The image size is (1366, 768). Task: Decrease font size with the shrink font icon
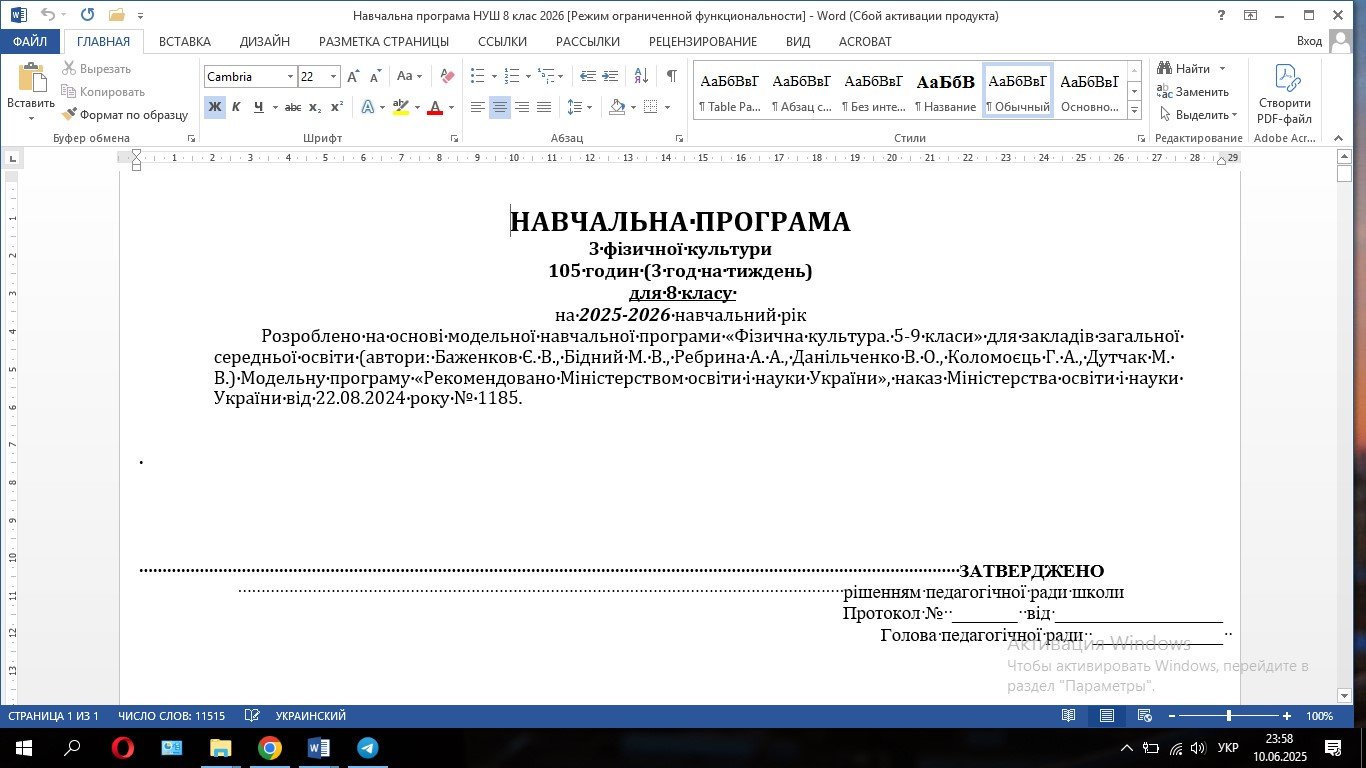coord(375,76)
